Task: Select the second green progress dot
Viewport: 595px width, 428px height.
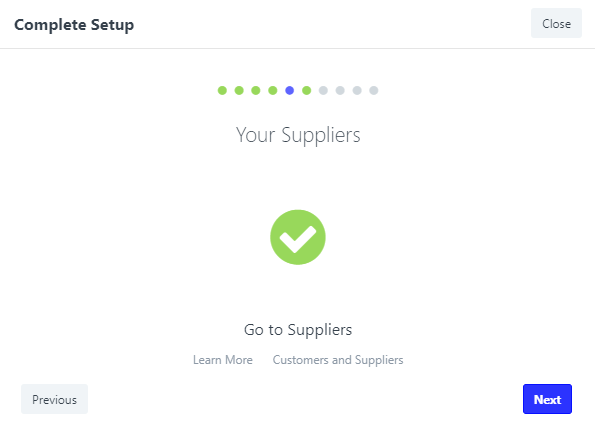Action: [239, 90]
